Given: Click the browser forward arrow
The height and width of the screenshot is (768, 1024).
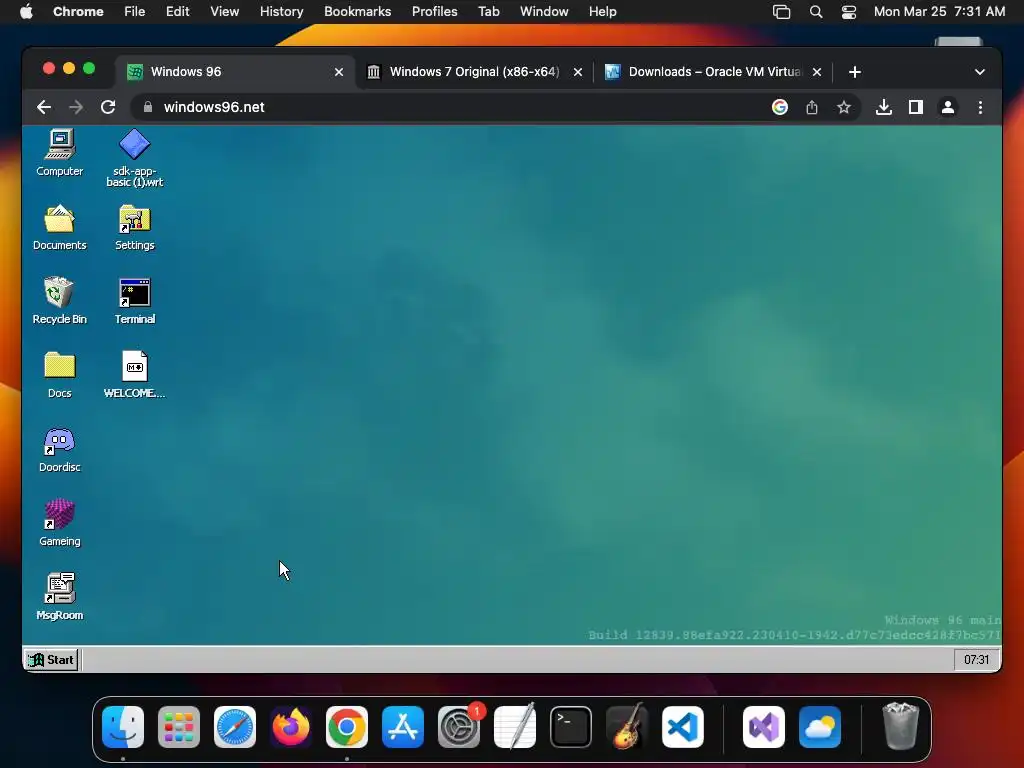Looking at the screenshot, I should [76, 107].
